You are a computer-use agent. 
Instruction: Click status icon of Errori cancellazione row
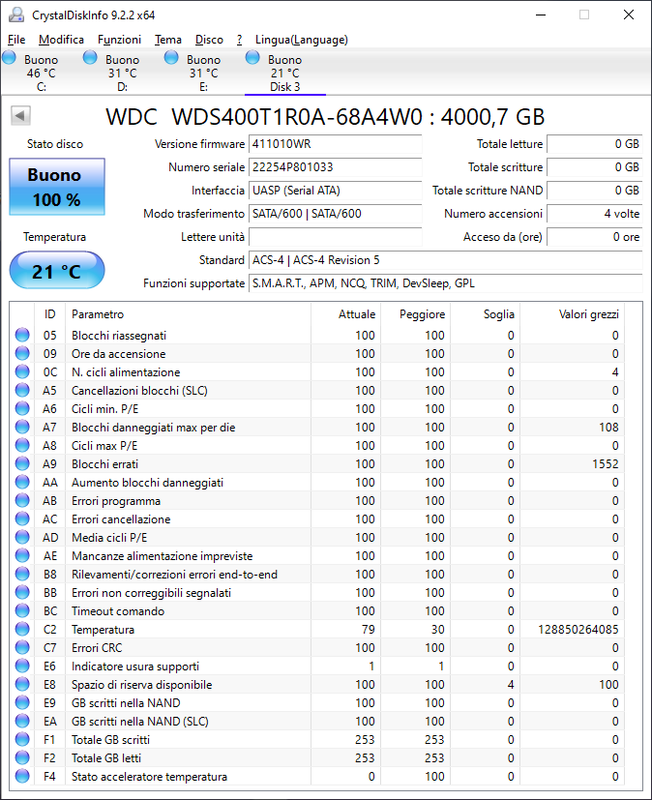click(22, 518)
